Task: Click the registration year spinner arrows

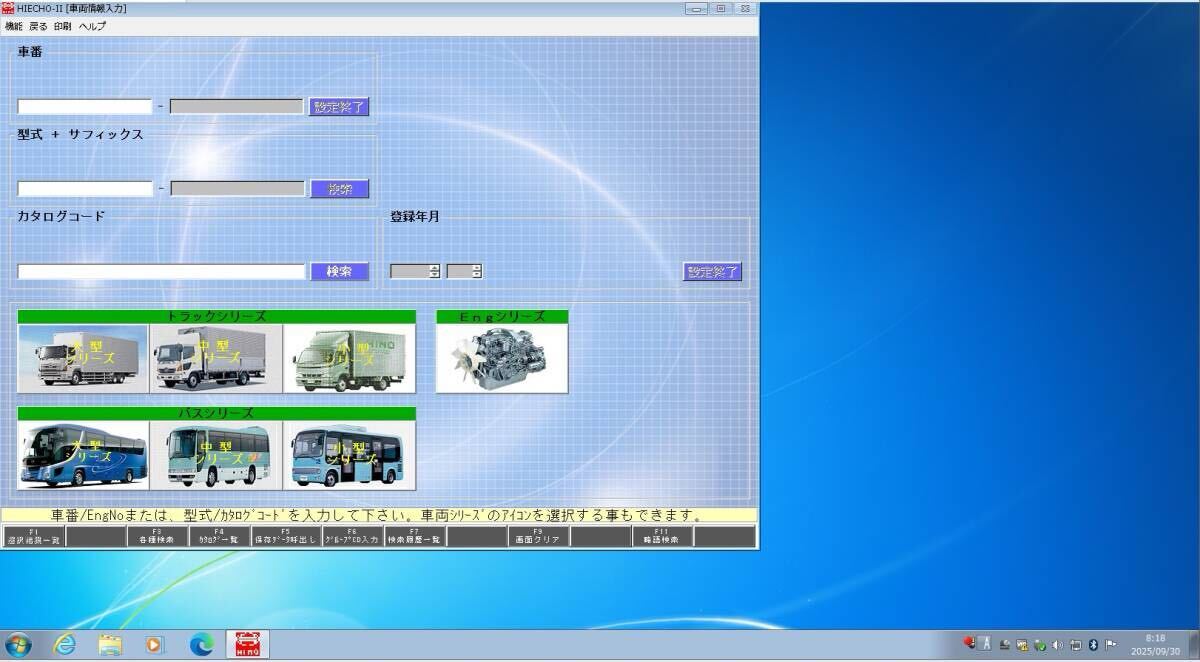Action: 434,271
